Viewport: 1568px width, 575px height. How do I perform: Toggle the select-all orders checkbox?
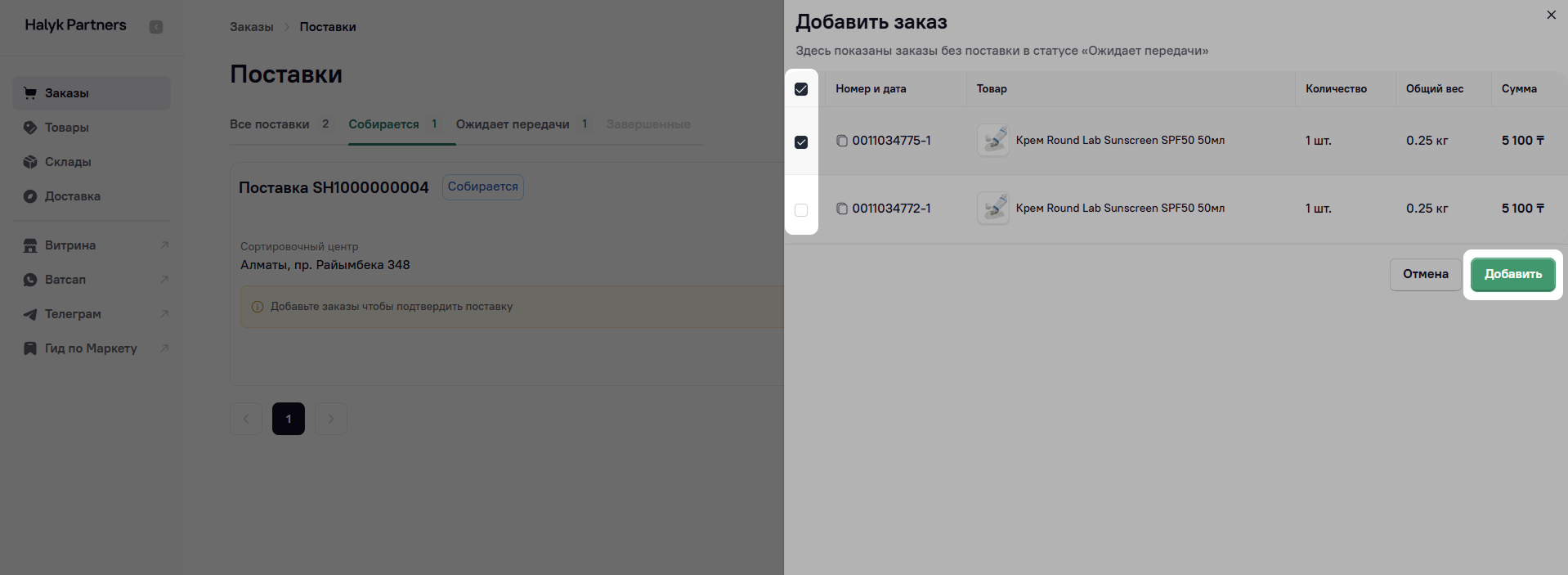click(801, 89)
